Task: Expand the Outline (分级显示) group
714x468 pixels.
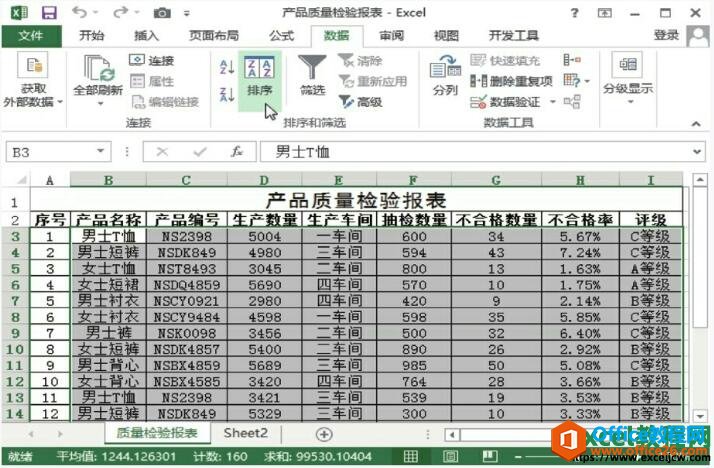Action: coord(628,77)
